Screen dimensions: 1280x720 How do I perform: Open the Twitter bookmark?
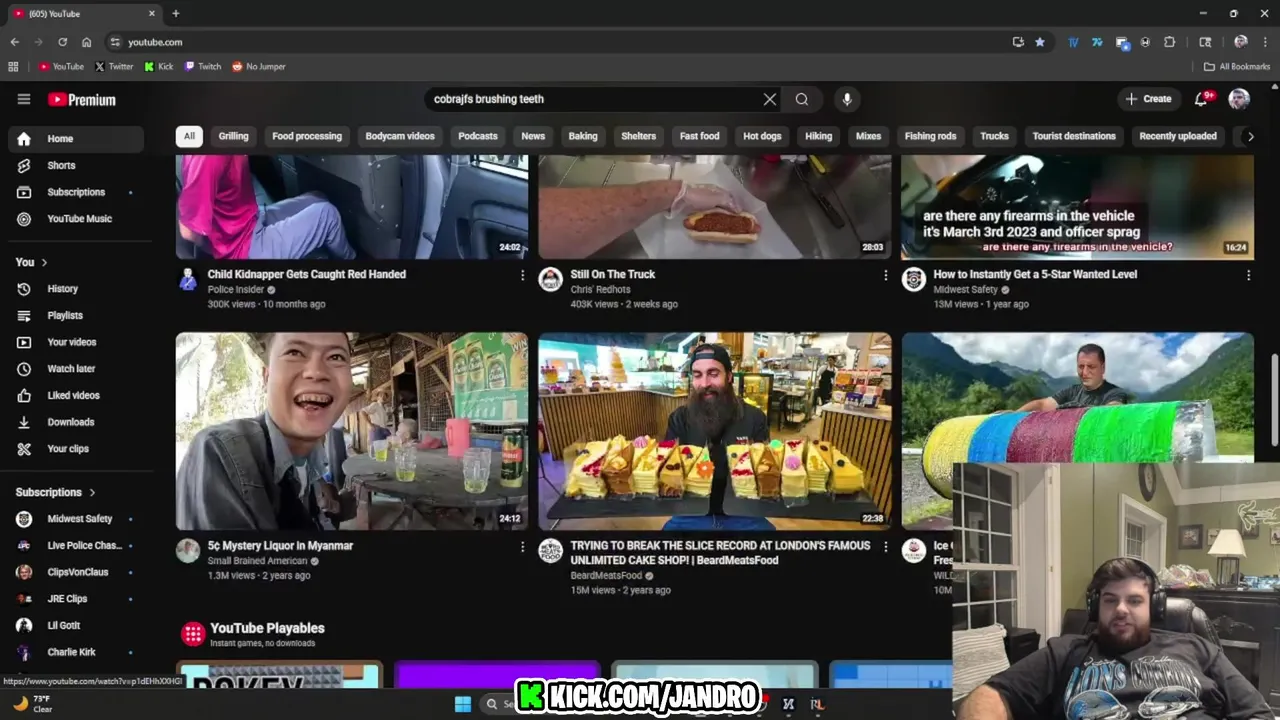114,67
